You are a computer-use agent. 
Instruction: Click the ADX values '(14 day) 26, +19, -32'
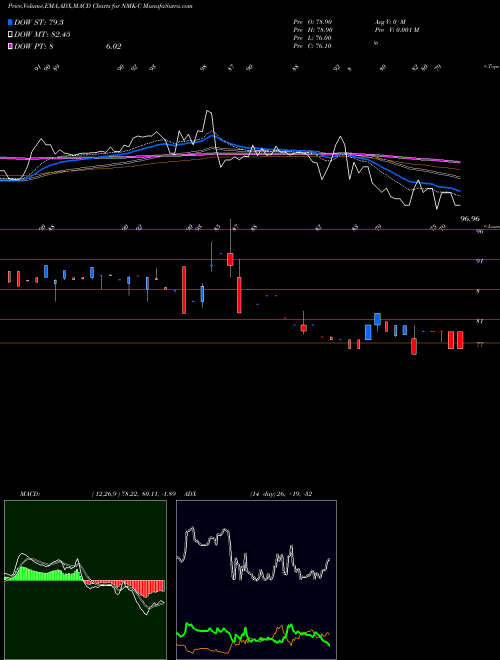281,494
